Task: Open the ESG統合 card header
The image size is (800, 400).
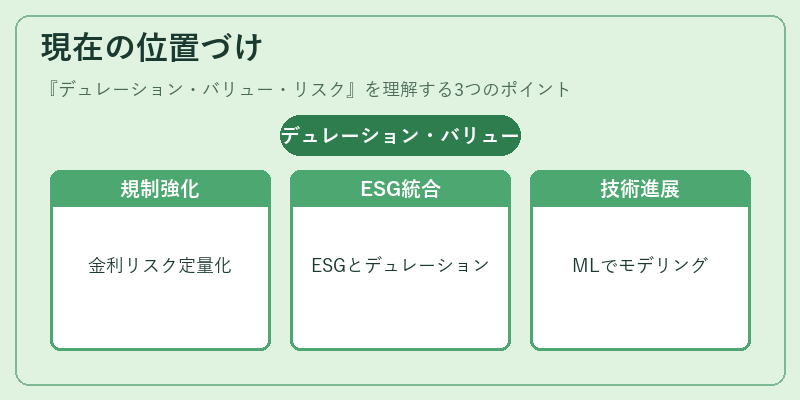Action: [401, 189]
